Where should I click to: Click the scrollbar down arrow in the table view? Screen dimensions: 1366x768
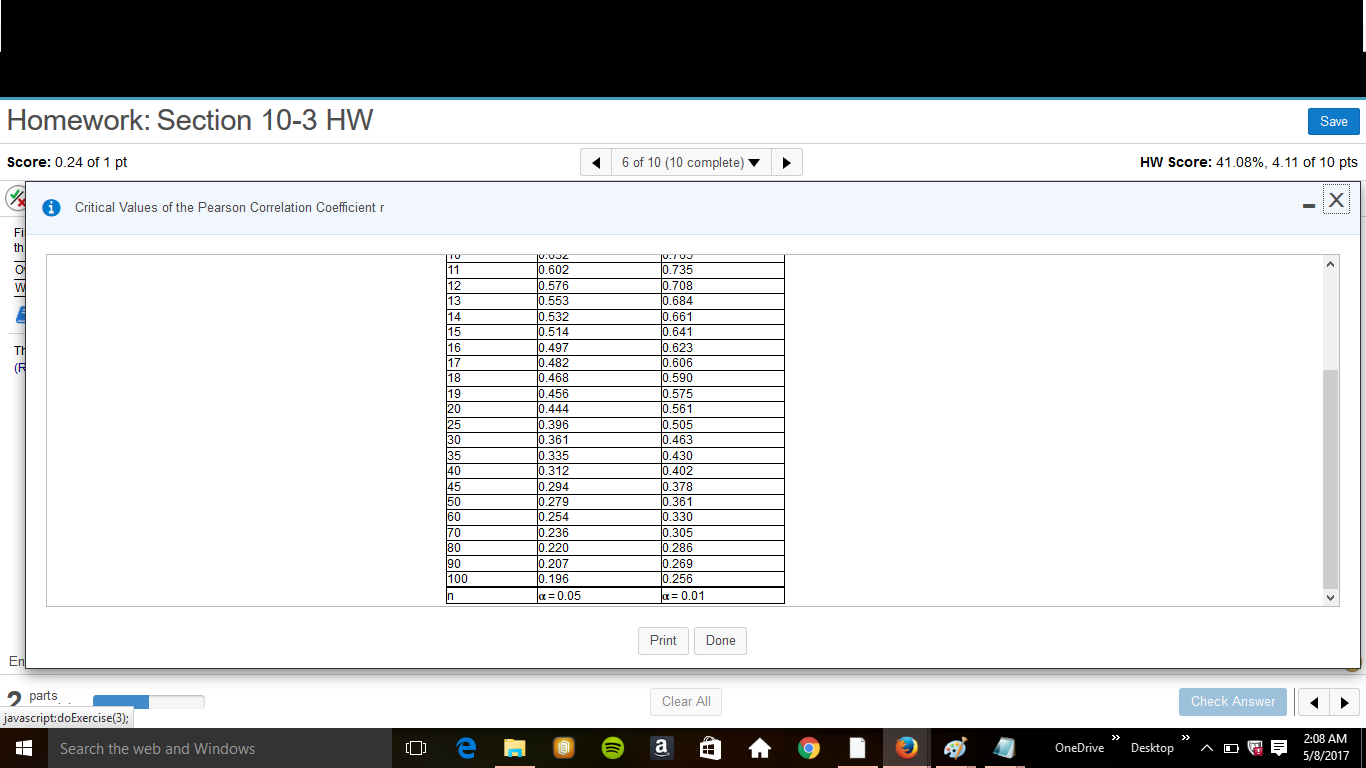(1330, 597)
